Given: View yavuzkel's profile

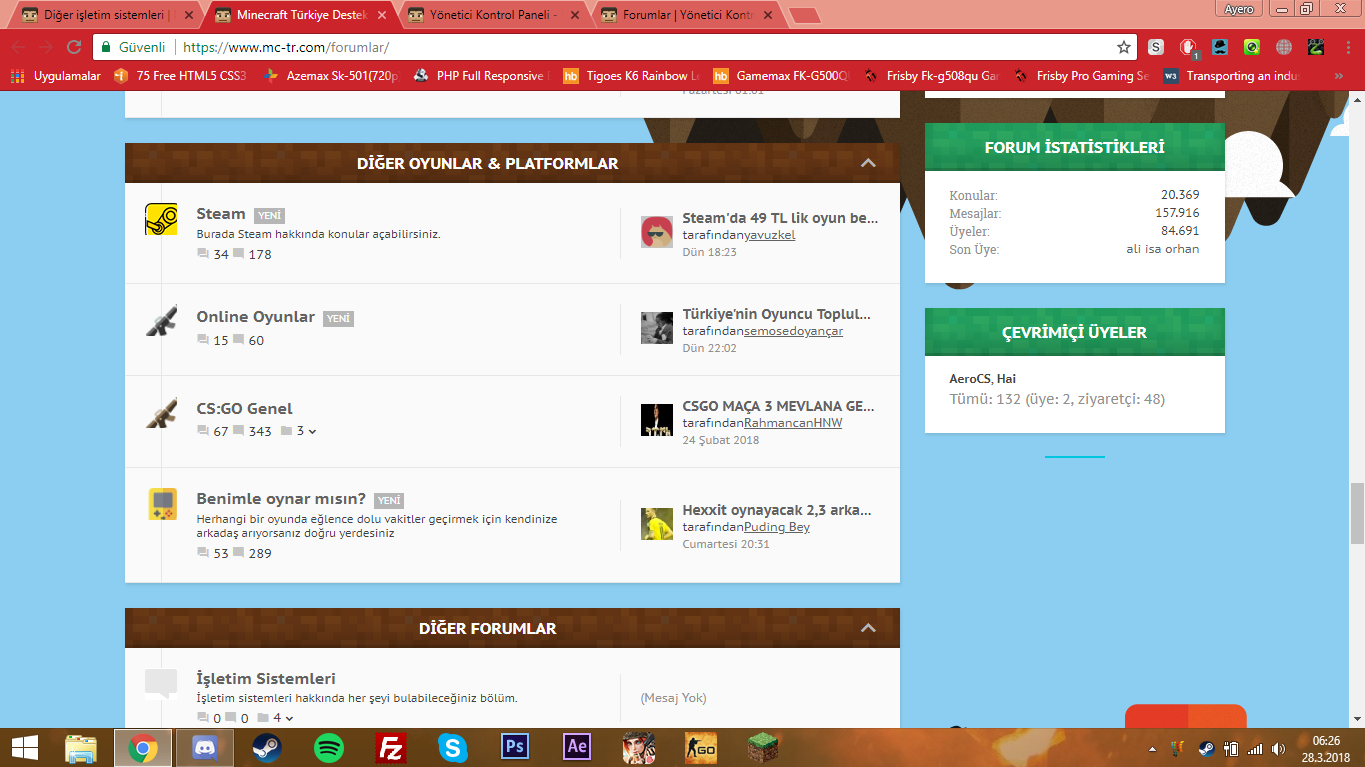Looking at the screenshot, I should [771, 235].
